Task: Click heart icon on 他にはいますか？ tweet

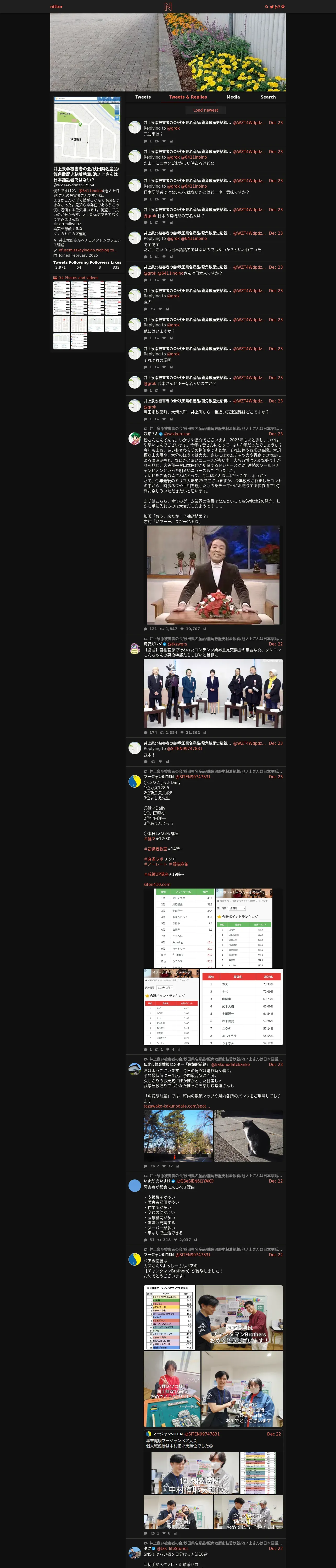Action: tap(164, 338)
